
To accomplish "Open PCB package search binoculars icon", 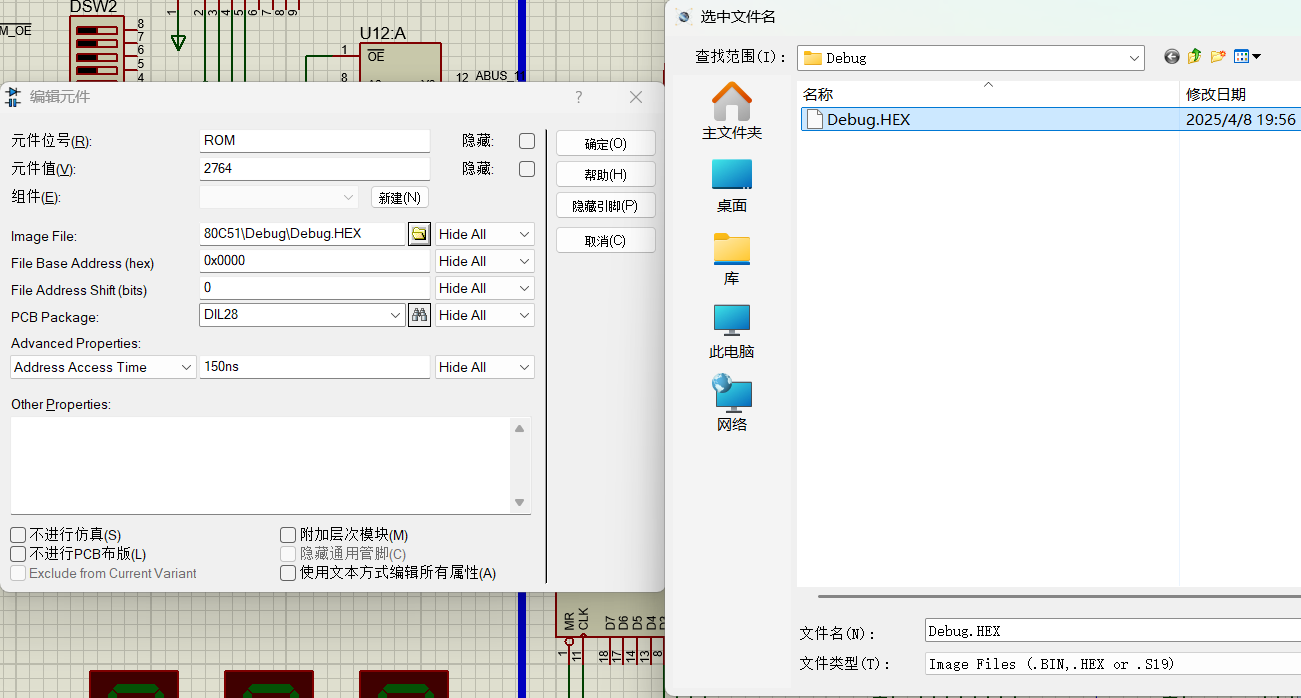I will [420, 315].
